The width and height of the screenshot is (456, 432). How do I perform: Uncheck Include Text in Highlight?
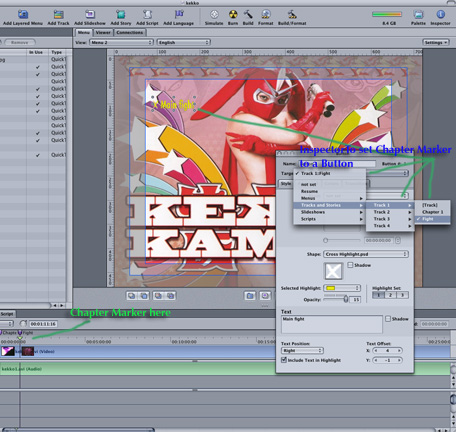tap(284, 360)
